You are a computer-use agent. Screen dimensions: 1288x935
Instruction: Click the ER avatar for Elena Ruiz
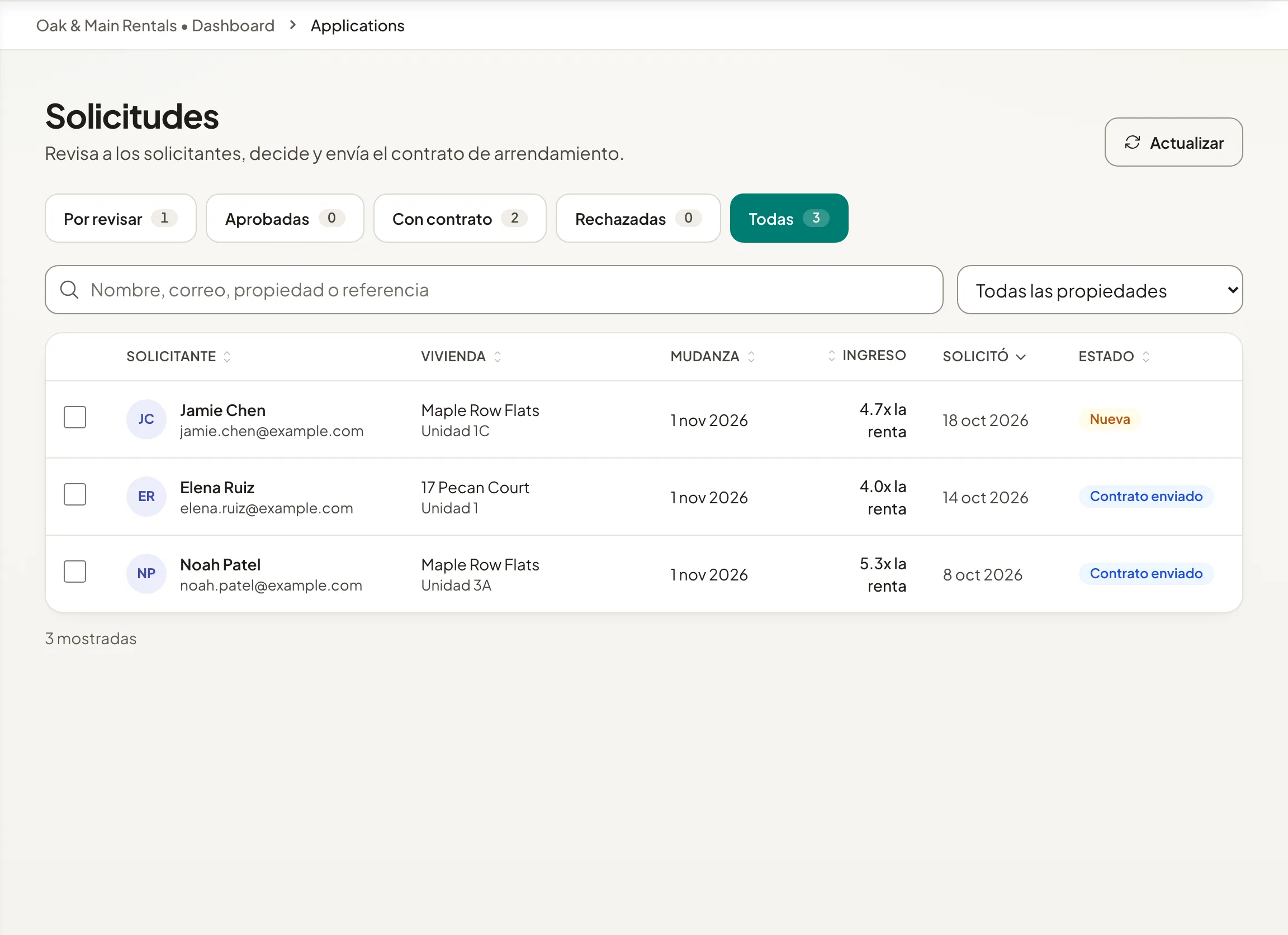(146, 497)
